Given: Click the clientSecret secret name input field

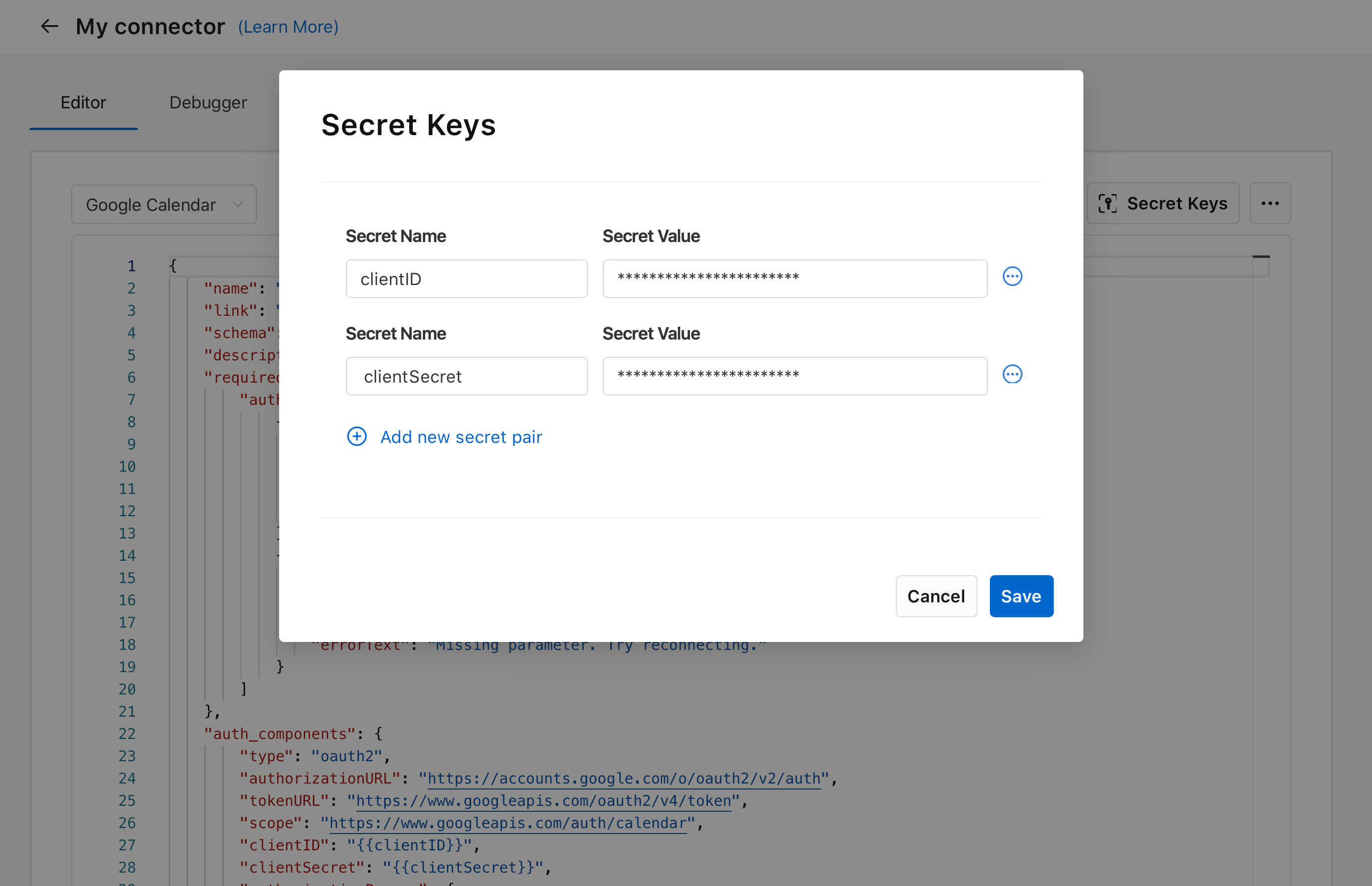Looking at the screenshot, I should 466,375.
